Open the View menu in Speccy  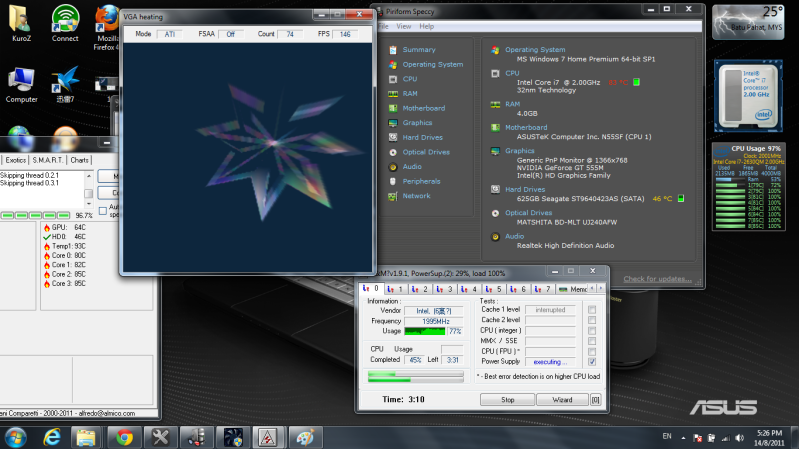(405, 26)
